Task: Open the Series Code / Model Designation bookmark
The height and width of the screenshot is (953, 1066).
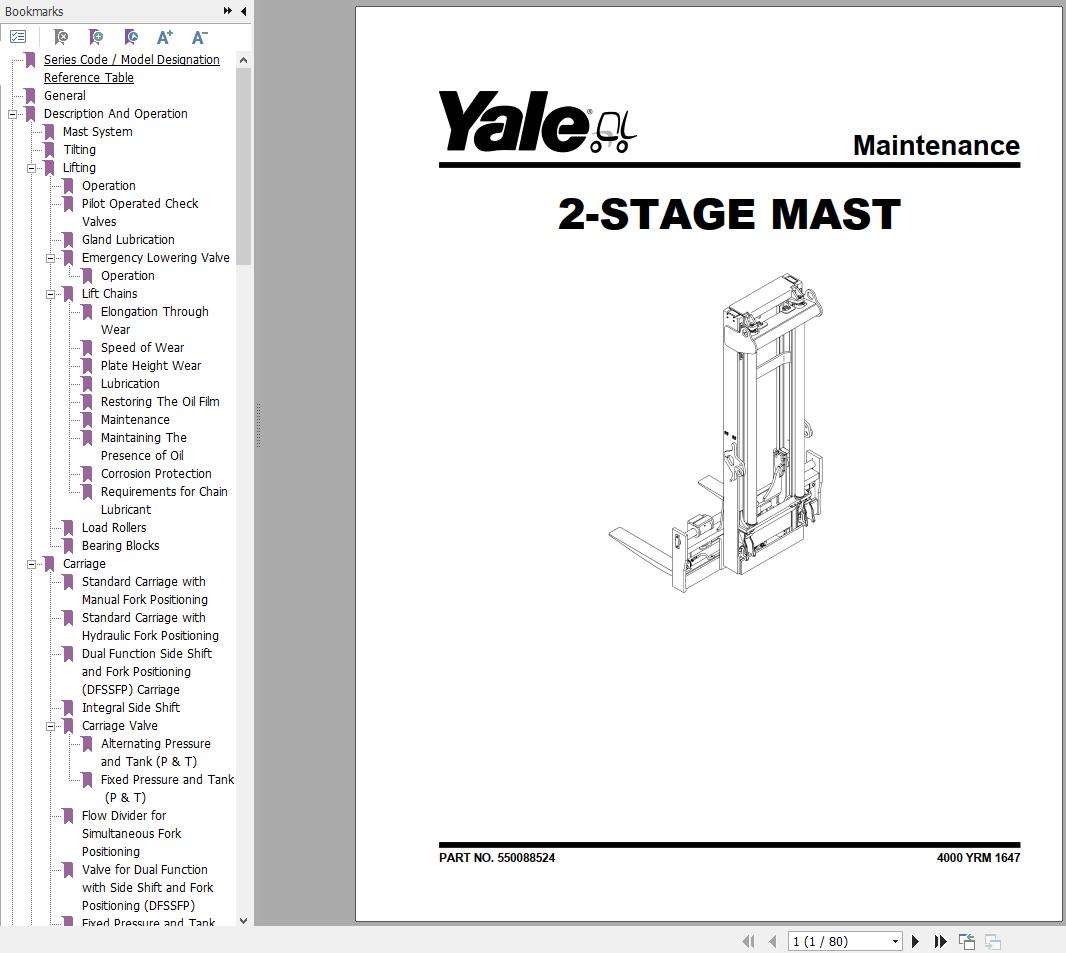Action: point(131,59)
